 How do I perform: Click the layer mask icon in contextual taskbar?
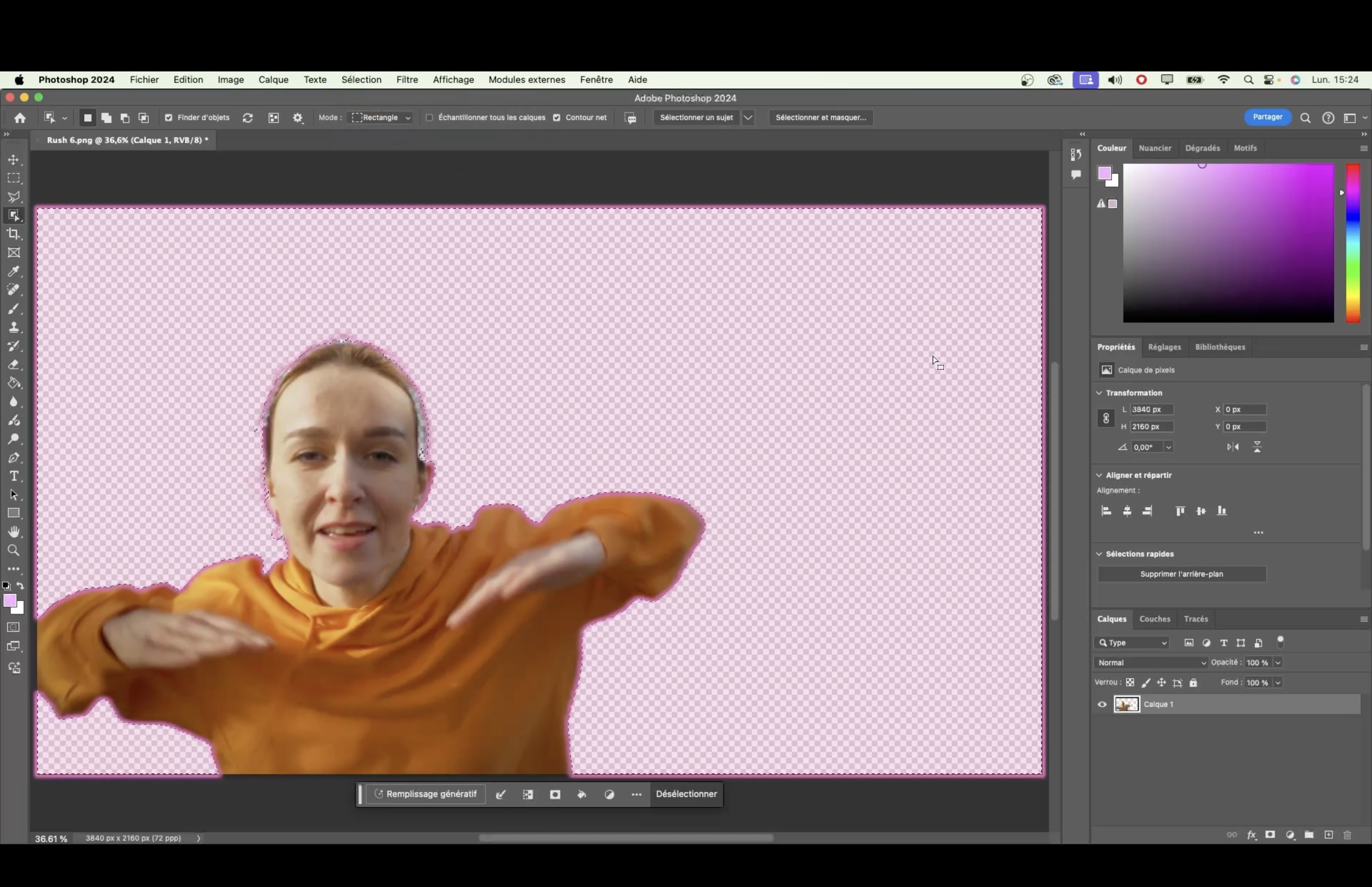[555, 794]
